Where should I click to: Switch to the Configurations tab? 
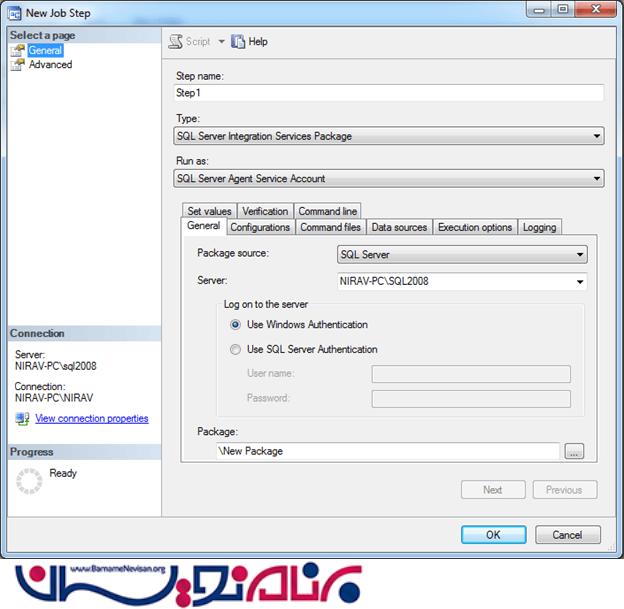pos(260,227)
